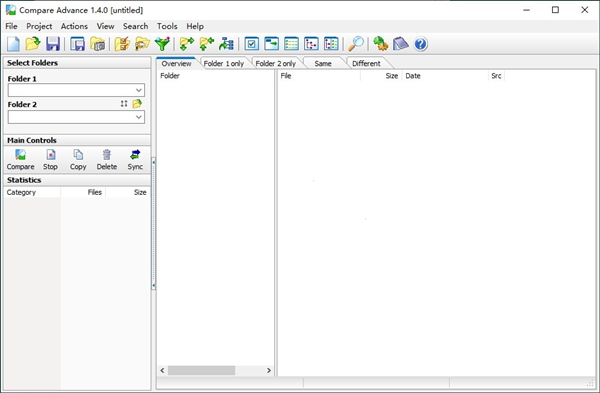Switch to the Folder 1 only tab
This screenshot has width=600, height=393.
(224, 64)
